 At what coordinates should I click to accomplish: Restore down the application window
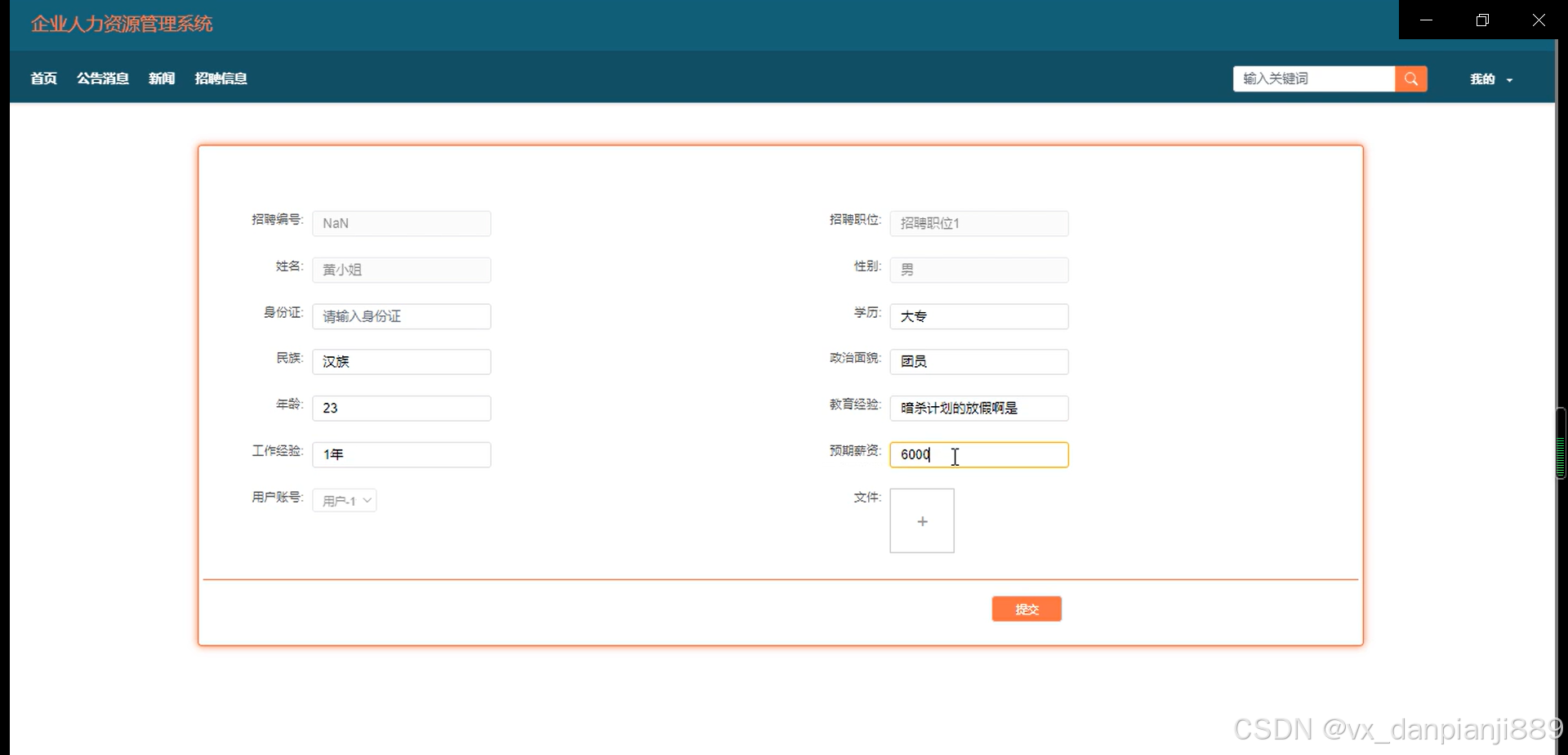[x=1482, y=20]
